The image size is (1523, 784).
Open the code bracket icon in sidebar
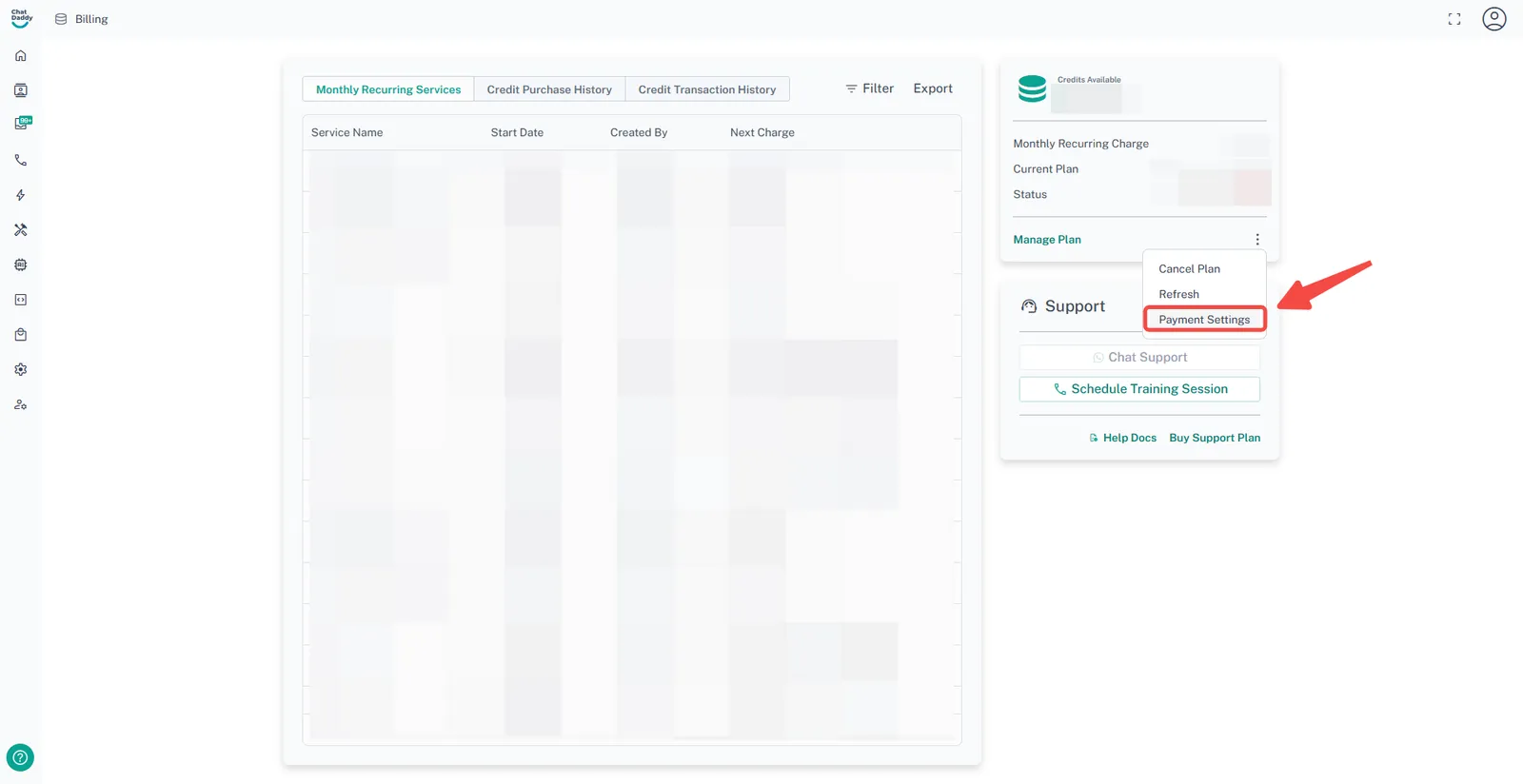21,300
